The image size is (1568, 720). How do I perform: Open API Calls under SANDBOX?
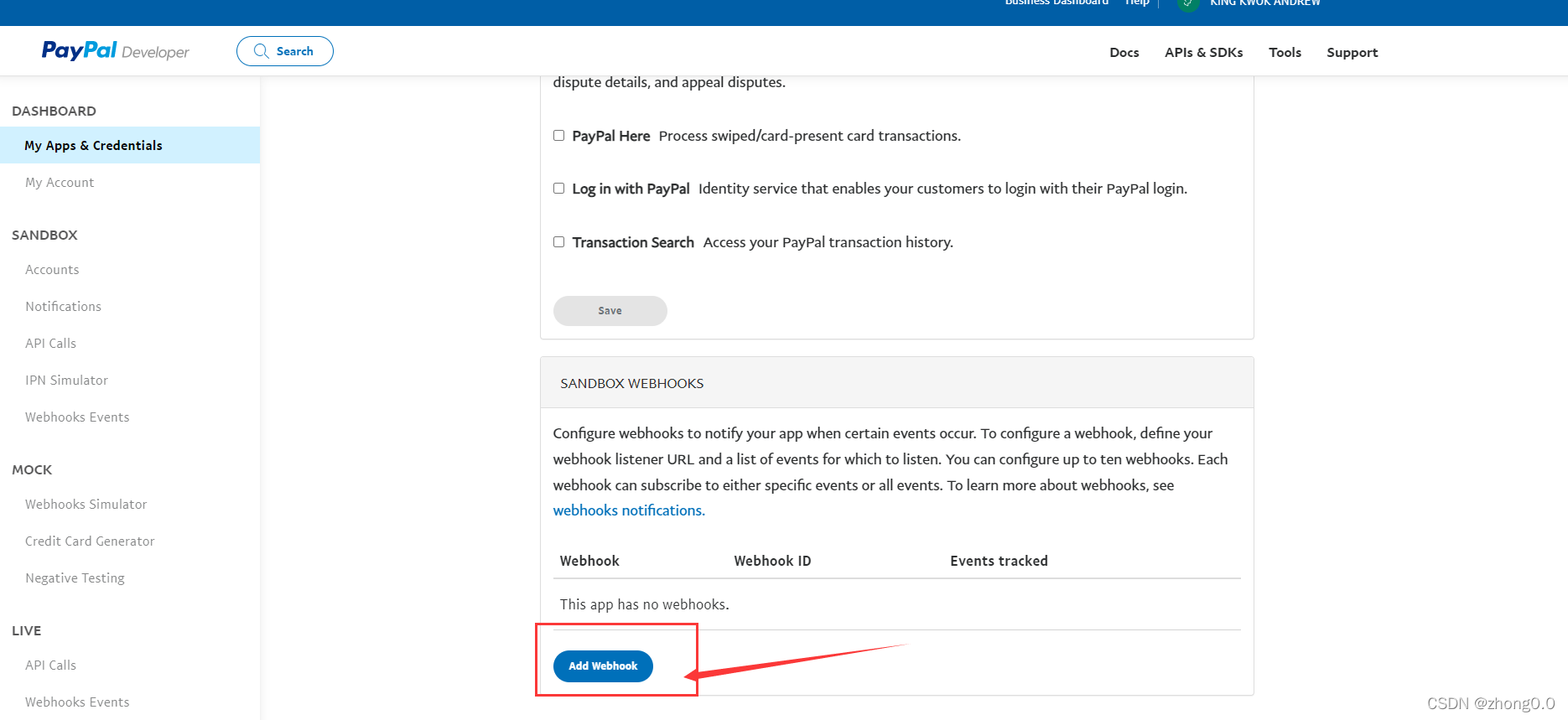pos(50,343)
